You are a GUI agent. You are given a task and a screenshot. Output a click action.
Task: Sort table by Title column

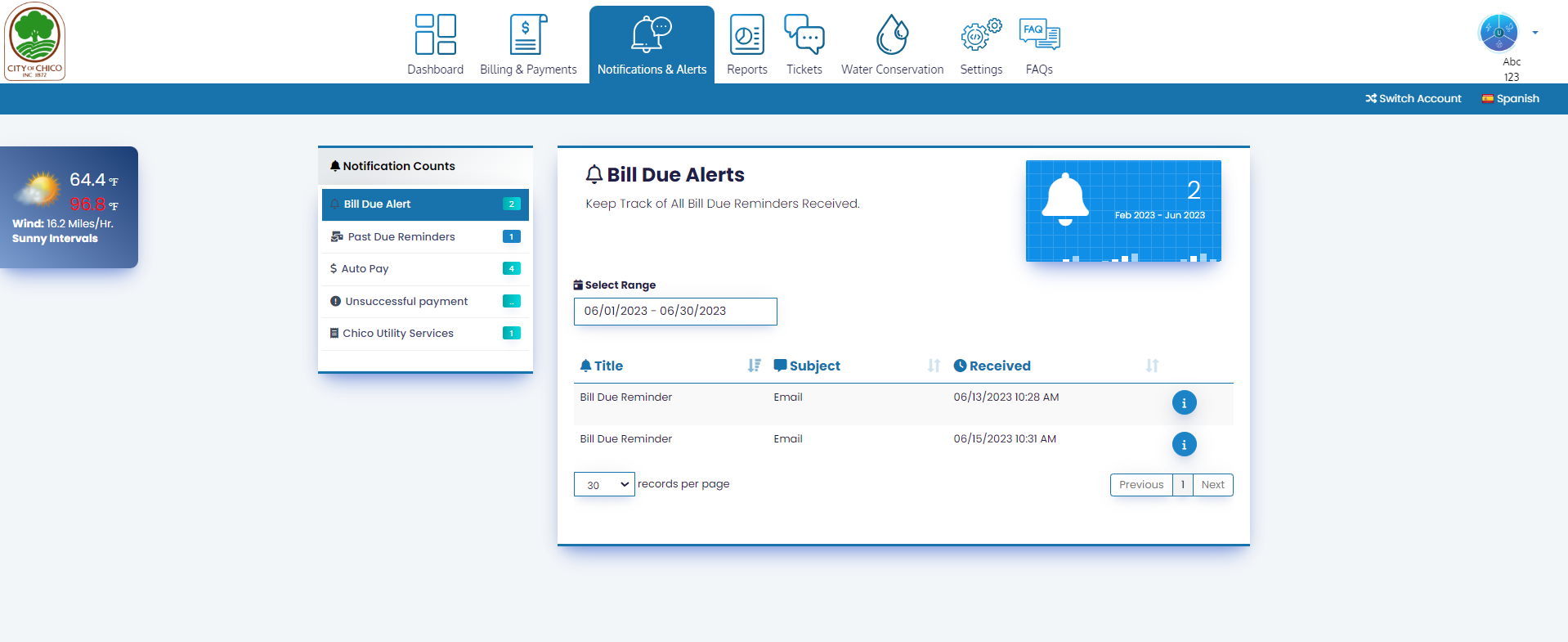click(754, 366)
